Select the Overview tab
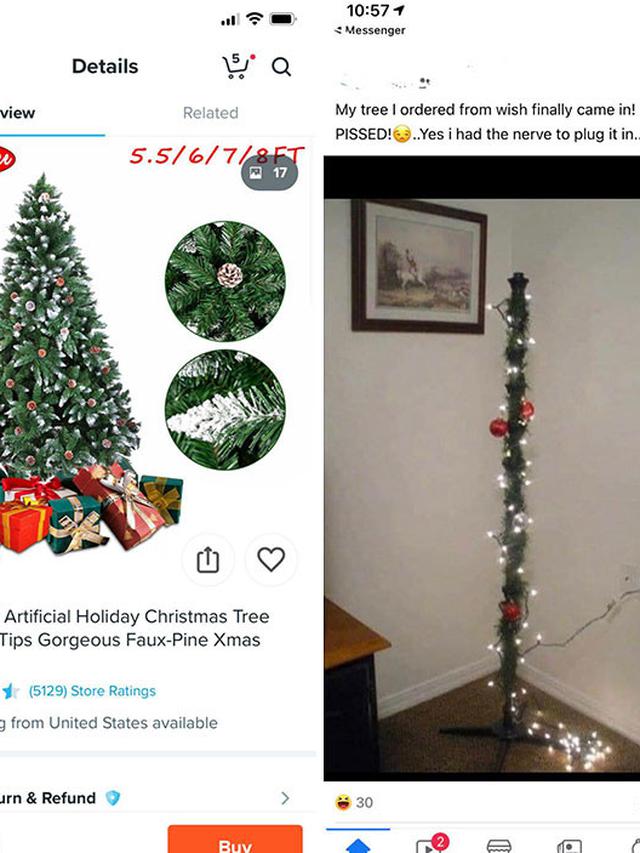This screenshot has width=640, height=853. (17, 113)
